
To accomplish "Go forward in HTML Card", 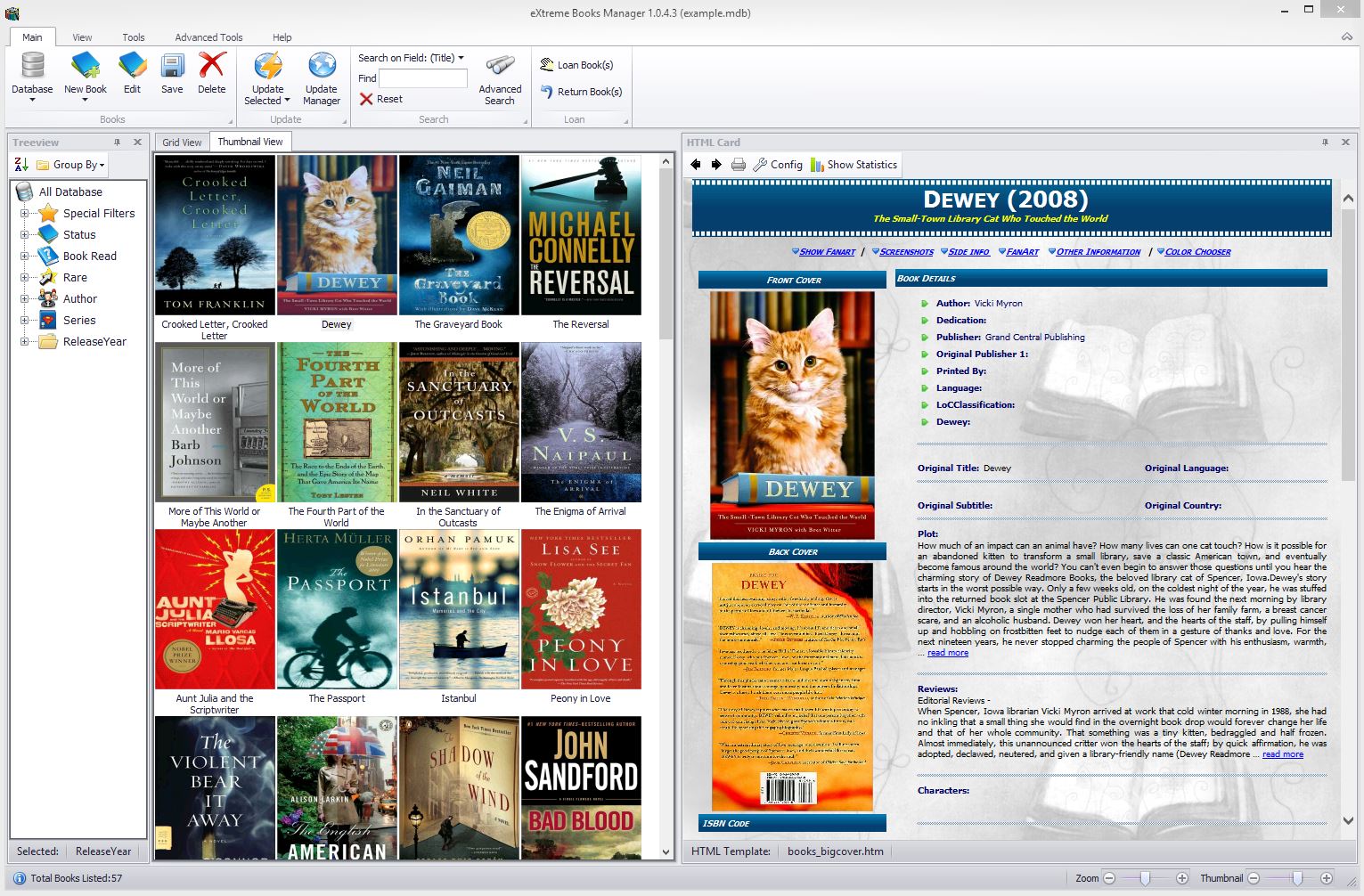I will [x=715, y=165].
